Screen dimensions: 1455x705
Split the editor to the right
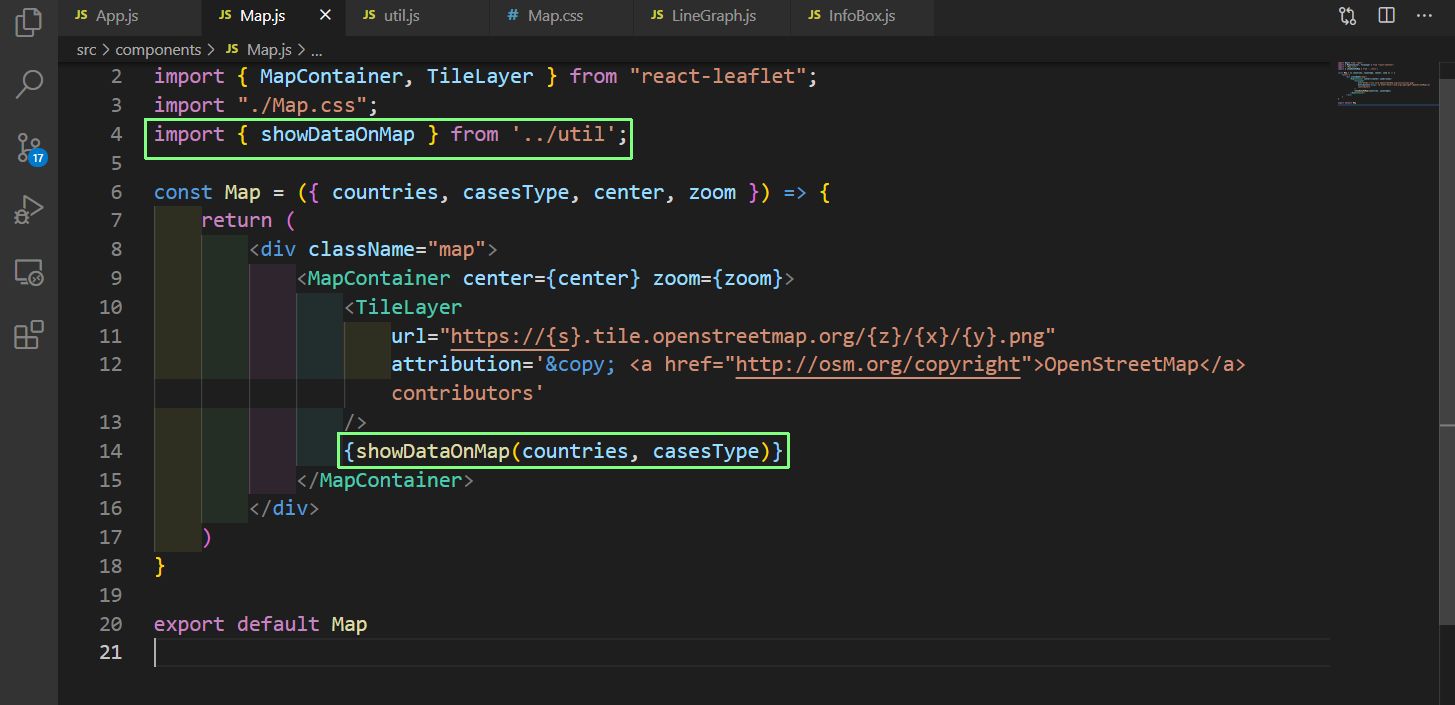1386,16
